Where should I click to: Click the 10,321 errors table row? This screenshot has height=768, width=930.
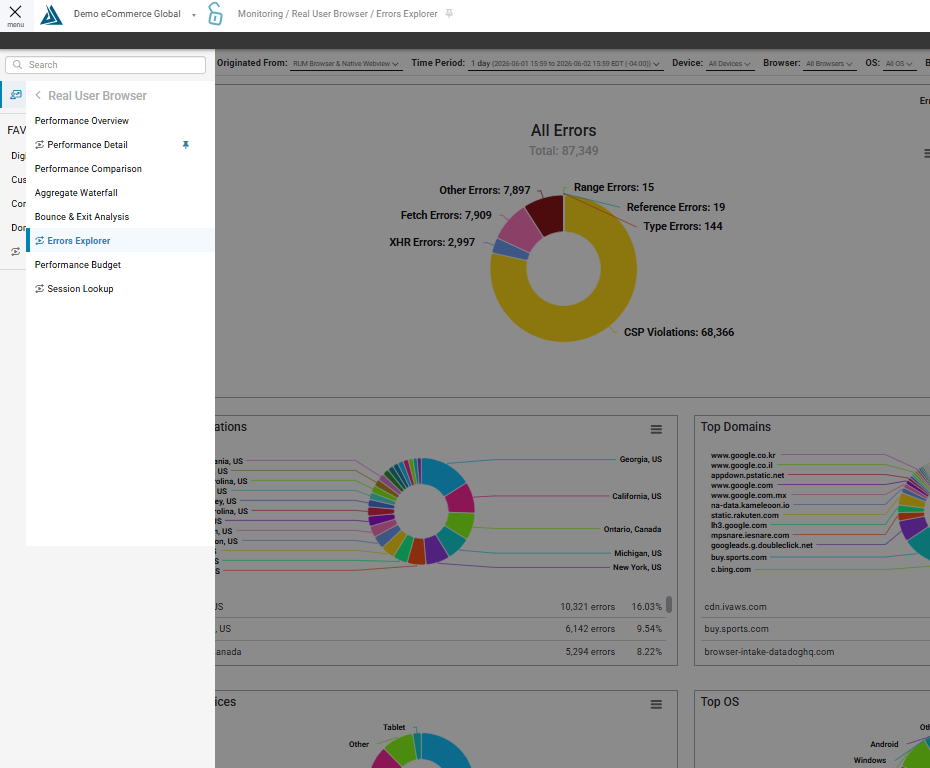(441, 607)
